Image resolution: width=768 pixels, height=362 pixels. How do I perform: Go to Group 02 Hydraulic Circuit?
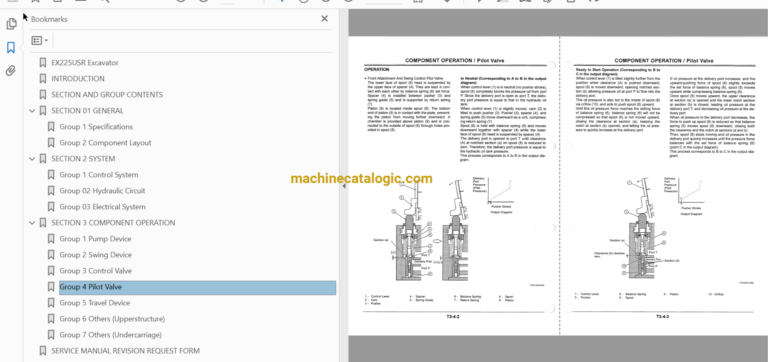click(102, 191)
